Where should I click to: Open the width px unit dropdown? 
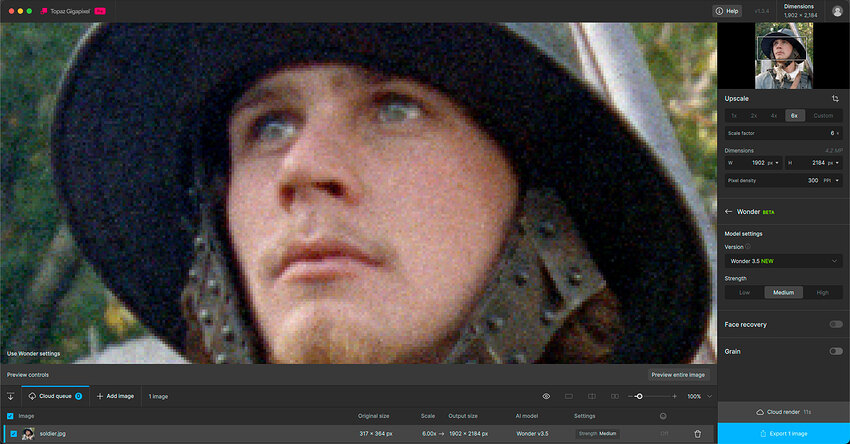pyautogui.click(x=774, y=163)
